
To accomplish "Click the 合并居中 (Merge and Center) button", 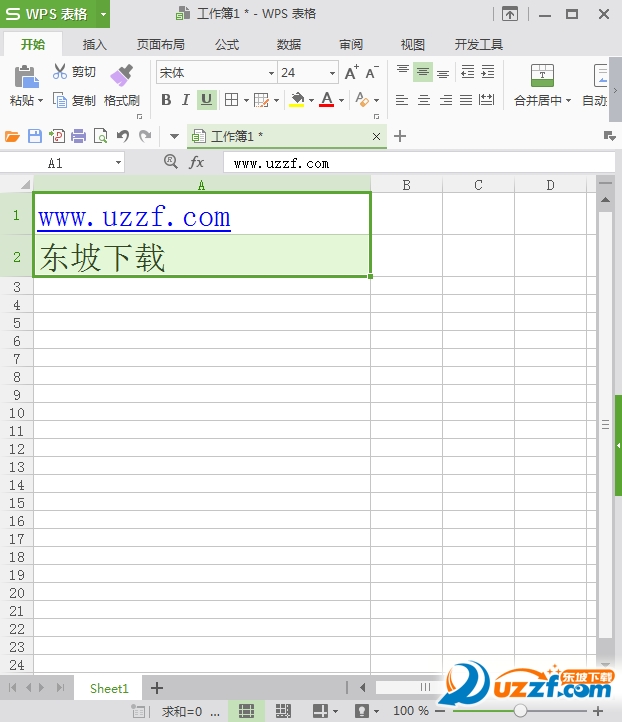I will point(542,86).
